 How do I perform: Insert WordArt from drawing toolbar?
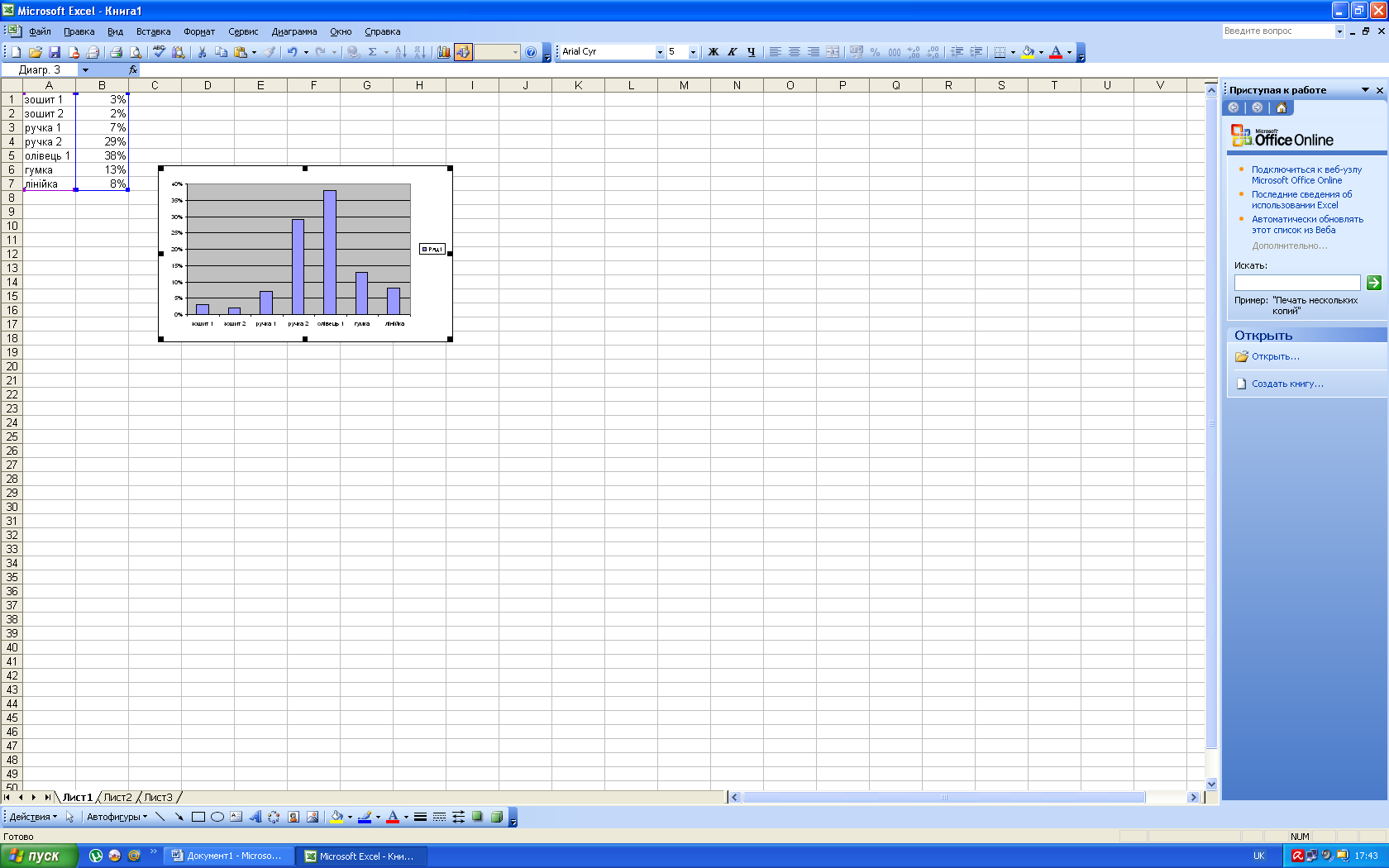point(255,817)
